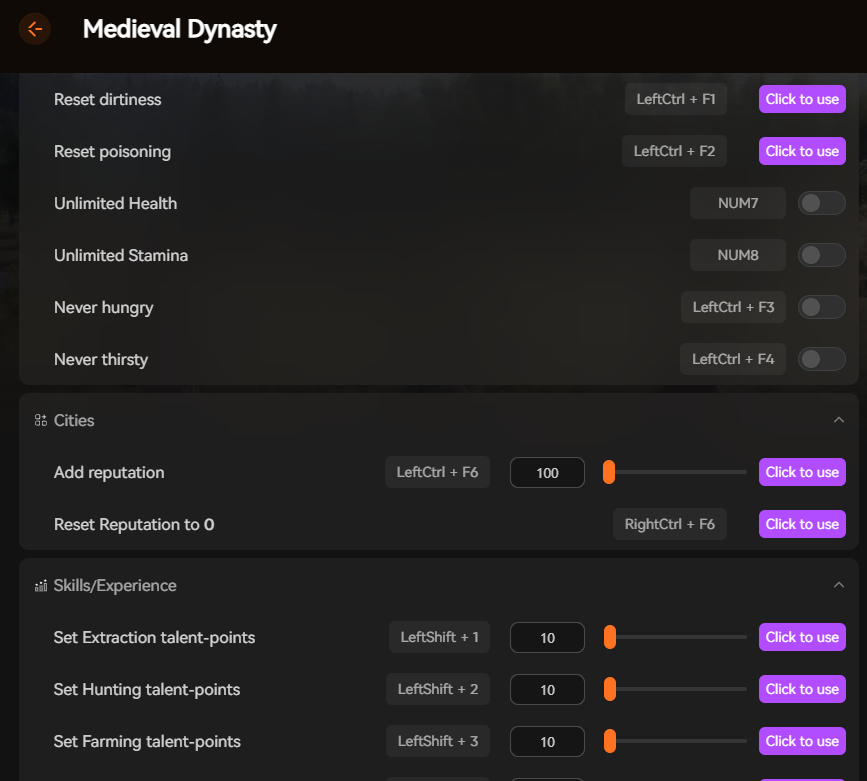Click the Cities section icon
The height and width of the screenshot is (781, 867).
point(40,420)
